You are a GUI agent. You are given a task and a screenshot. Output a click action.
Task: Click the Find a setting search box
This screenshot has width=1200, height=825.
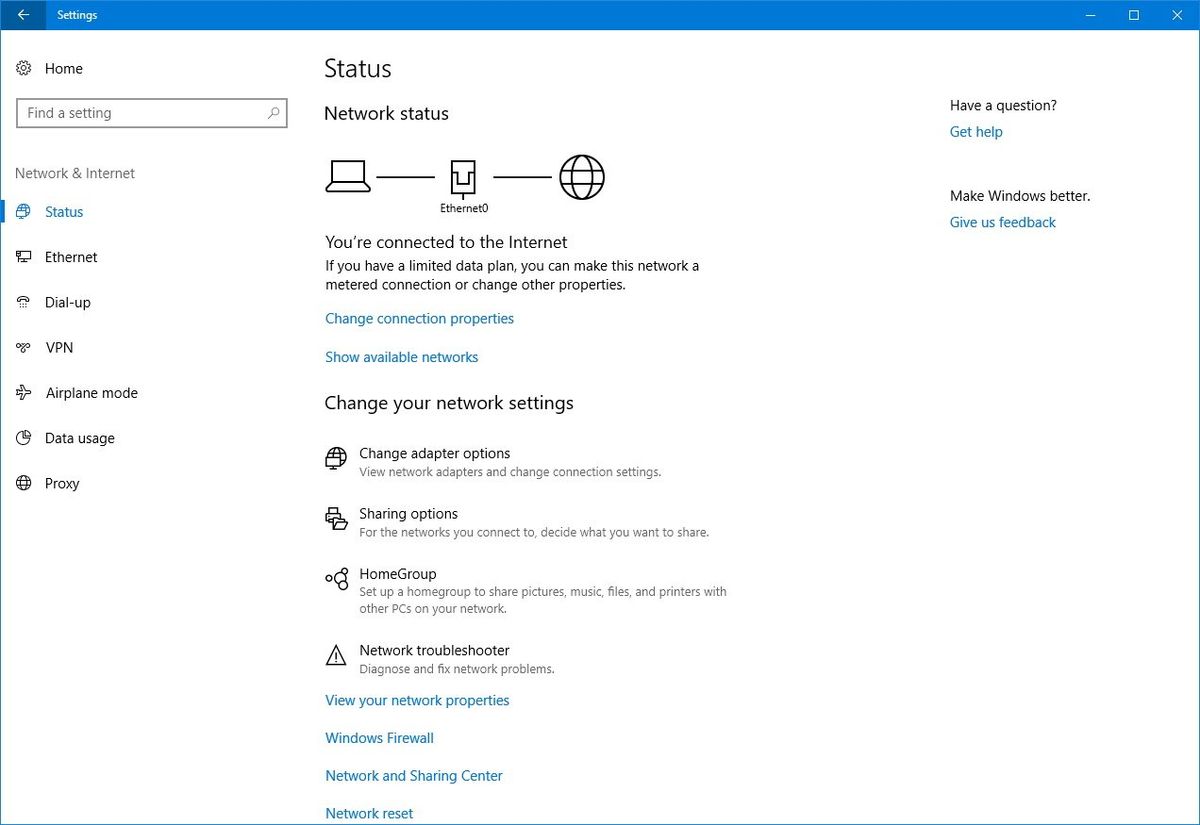[151, 113]
